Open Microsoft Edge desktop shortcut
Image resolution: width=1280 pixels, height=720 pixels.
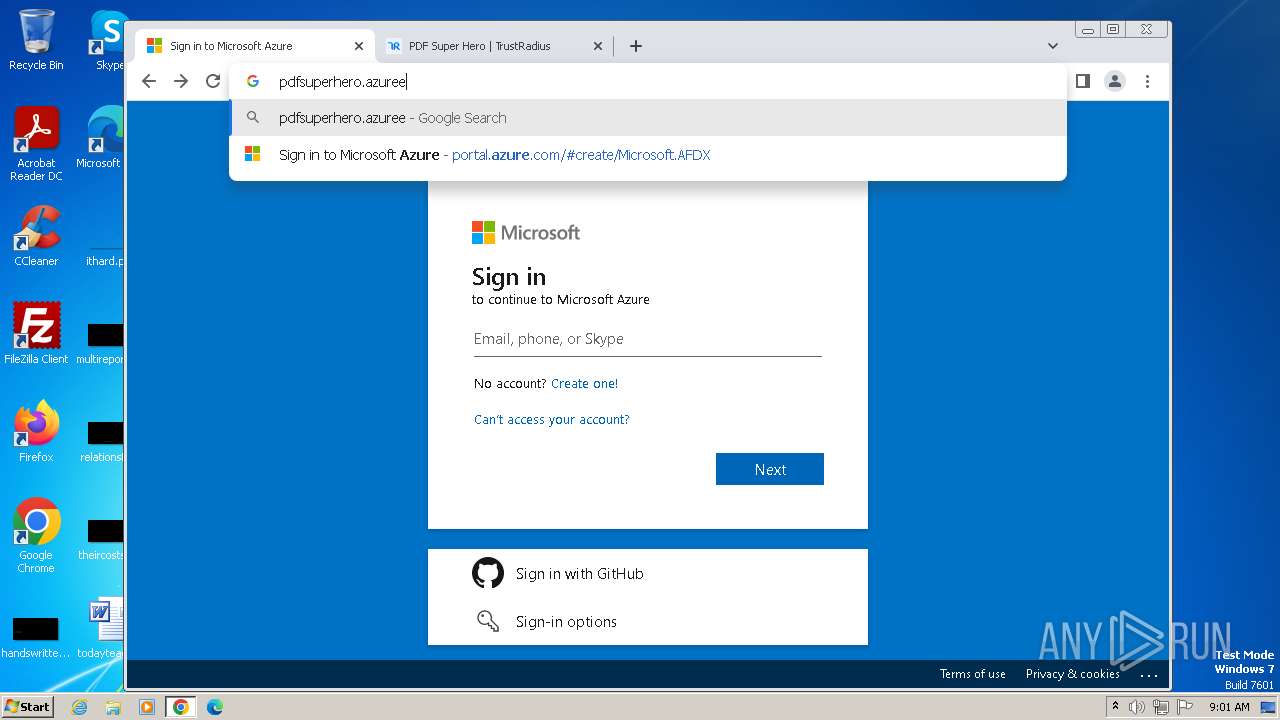pyautogui.click(x=101, y=138)
